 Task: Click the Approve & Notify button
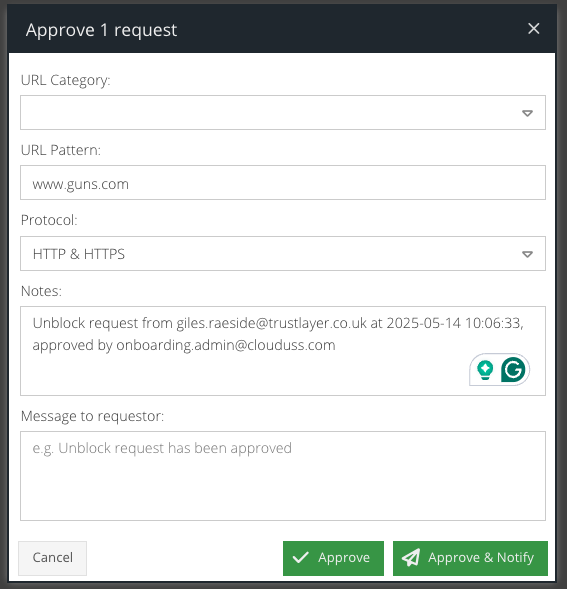tap(470, 558)
